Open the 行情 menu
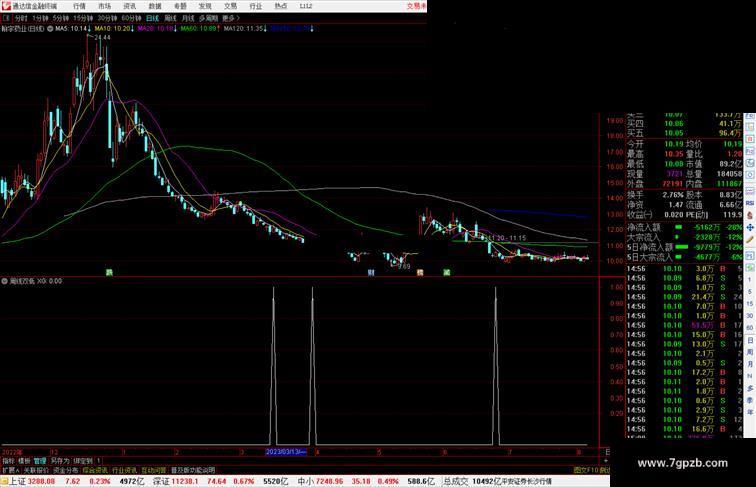756x487 pixels. point(79,6)
